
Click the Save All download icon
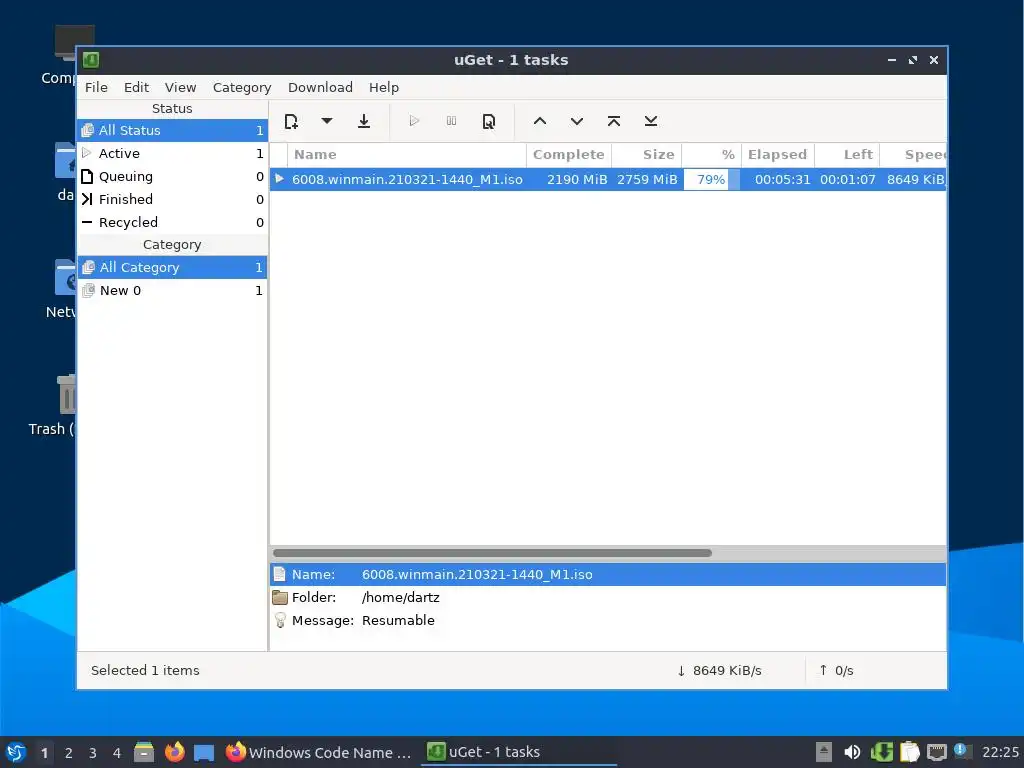pyautogui.click(x=364, y=121)
